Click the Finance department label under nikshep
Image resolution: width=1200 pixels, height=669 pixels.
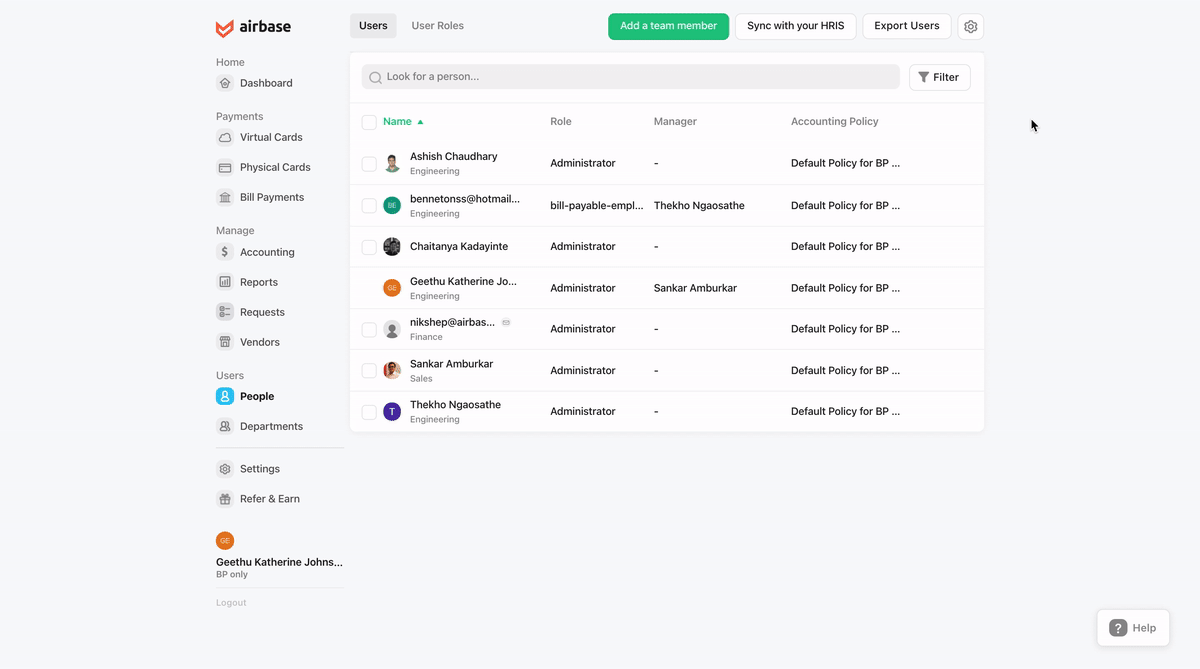426,337
